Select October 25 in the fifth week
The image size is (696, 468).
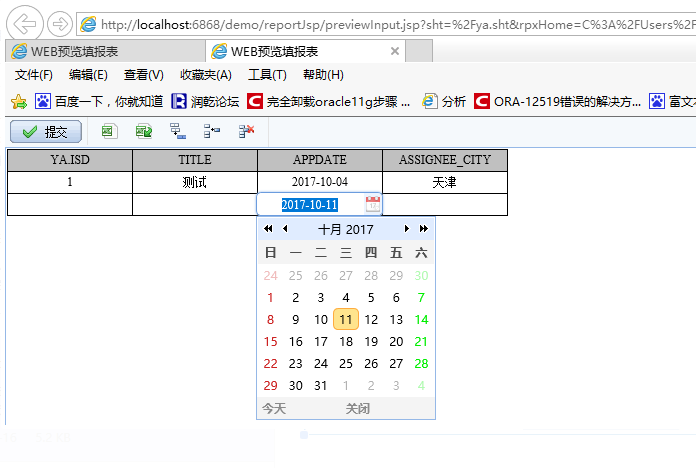pyautogui.click(x=346, y=364)
